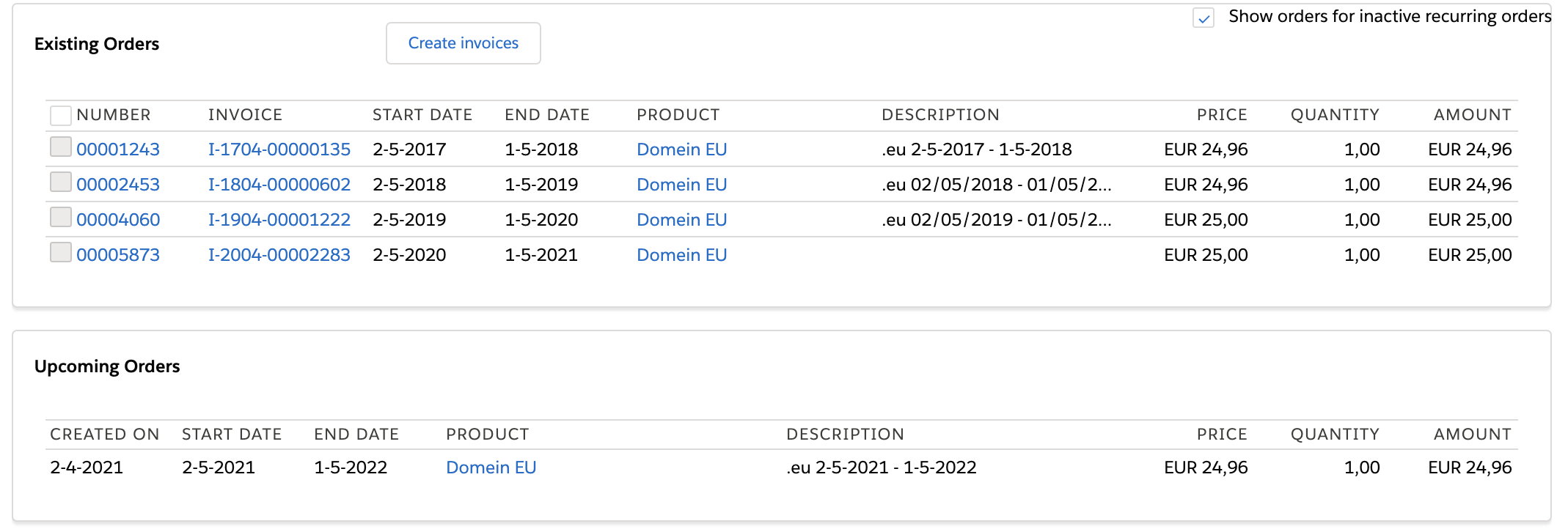Image resolution: width=1568 pixels, height=532 pixels.
Task: Open Domein EU product under Upcoming Orders
Action: point(491,468)
